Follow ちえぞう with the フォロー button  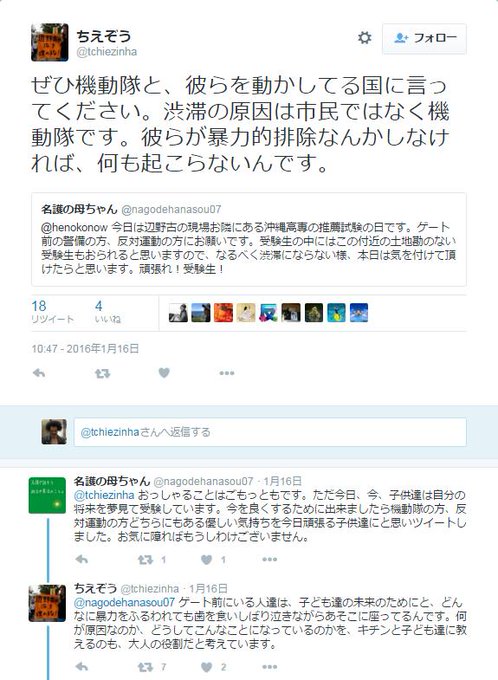pyautogui.click(x=424, y=39)
